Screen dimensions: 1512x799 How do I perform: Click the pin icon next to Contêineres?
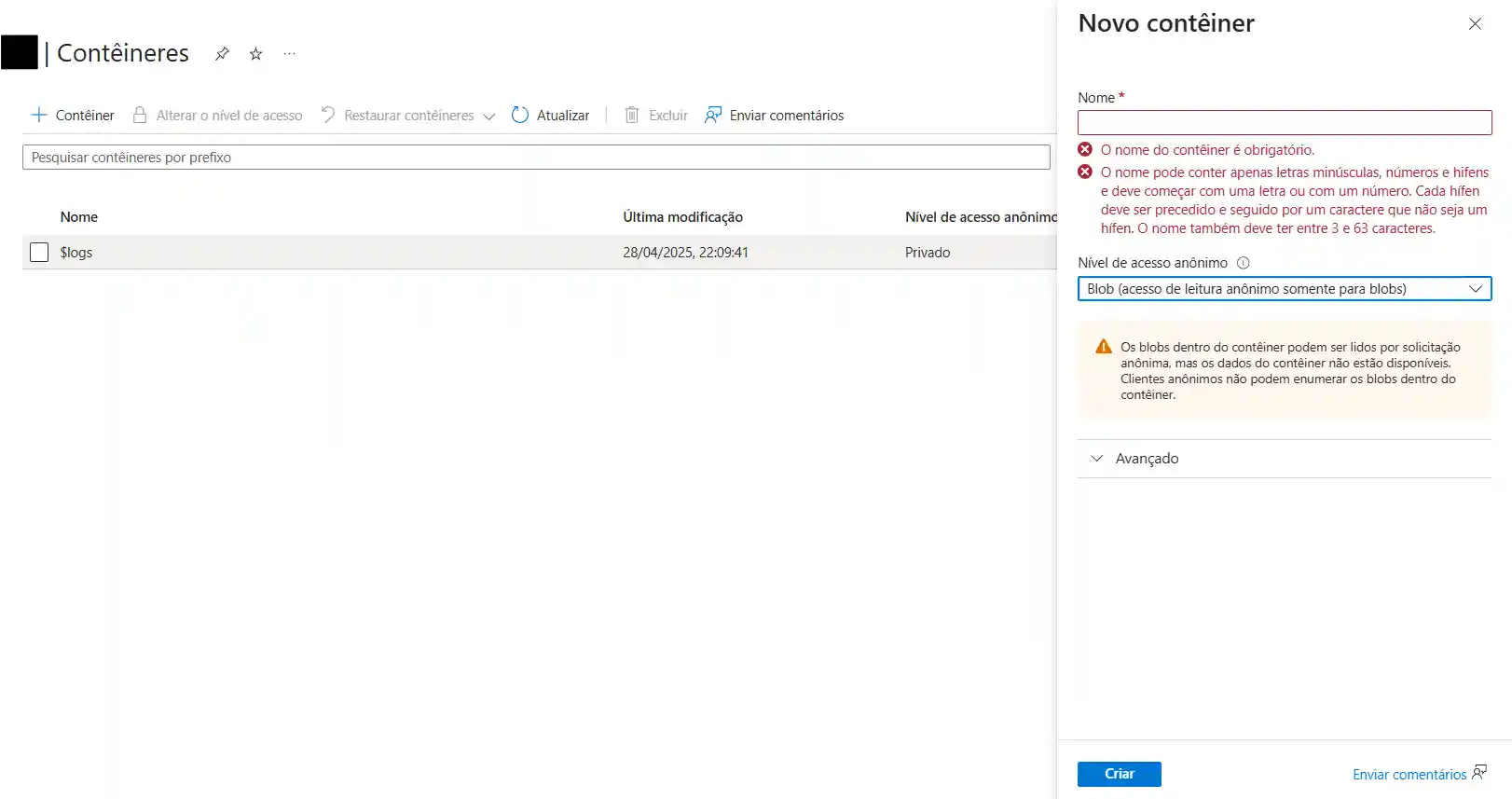click(222, 54)
